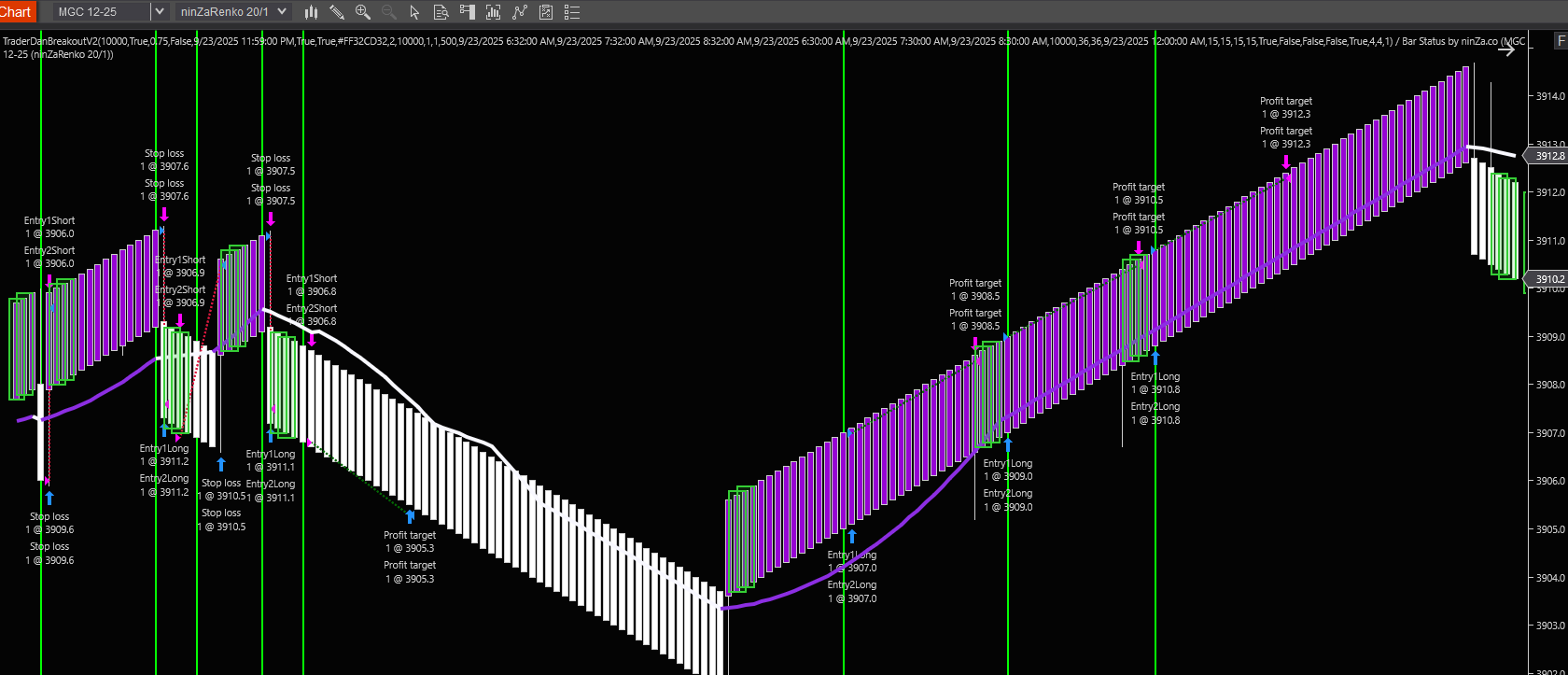Toggle the F fixed-scale button
Viewport: 1568px width, 675px height.
coord(1561,41)
